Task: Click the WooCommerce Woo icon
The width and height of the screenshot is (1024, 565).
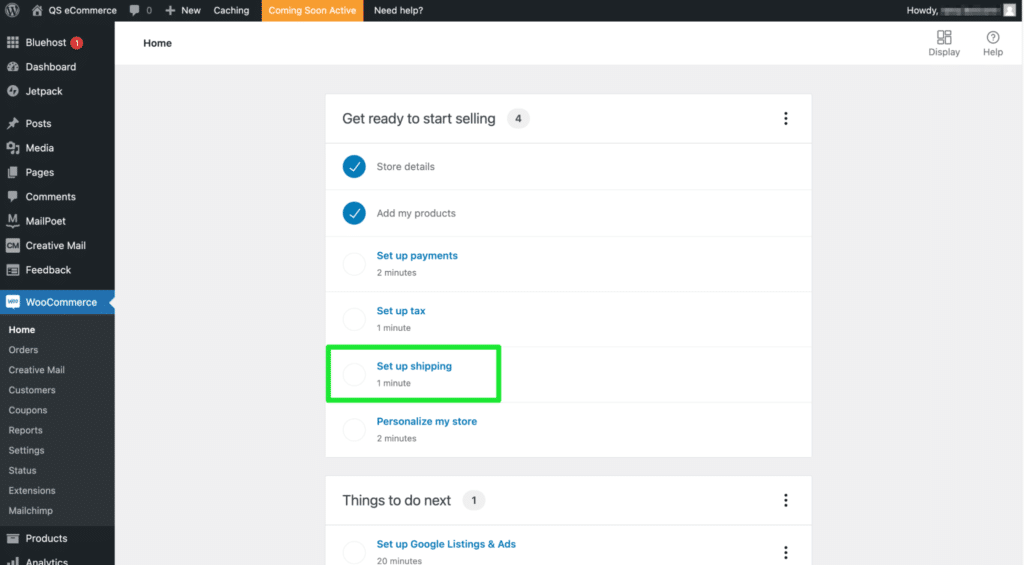Action: pyautogui.click(x=12, y=302)
